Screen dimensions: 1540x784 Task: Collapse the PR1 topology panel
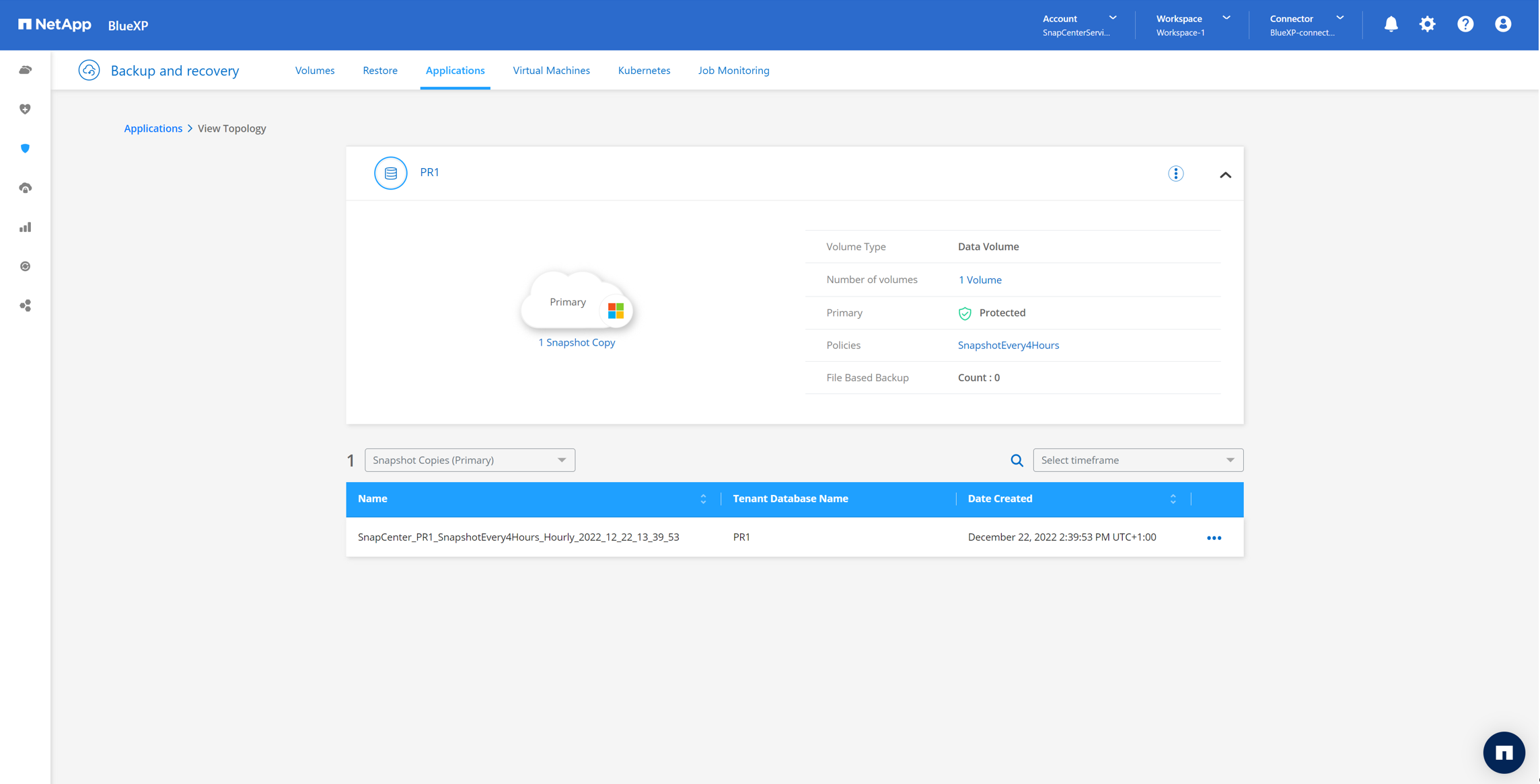[1225, 175]
